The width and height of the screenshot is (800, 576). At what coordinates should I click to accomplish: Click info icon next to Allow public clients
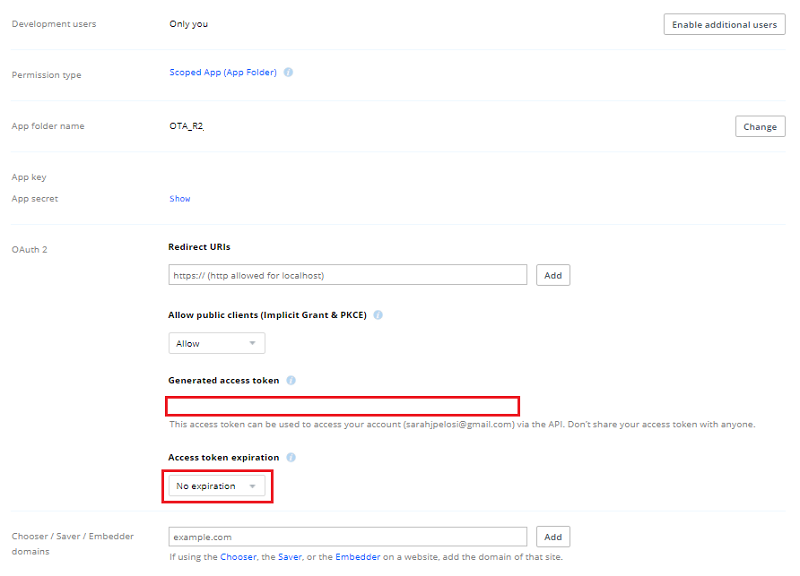coord(379,314)
